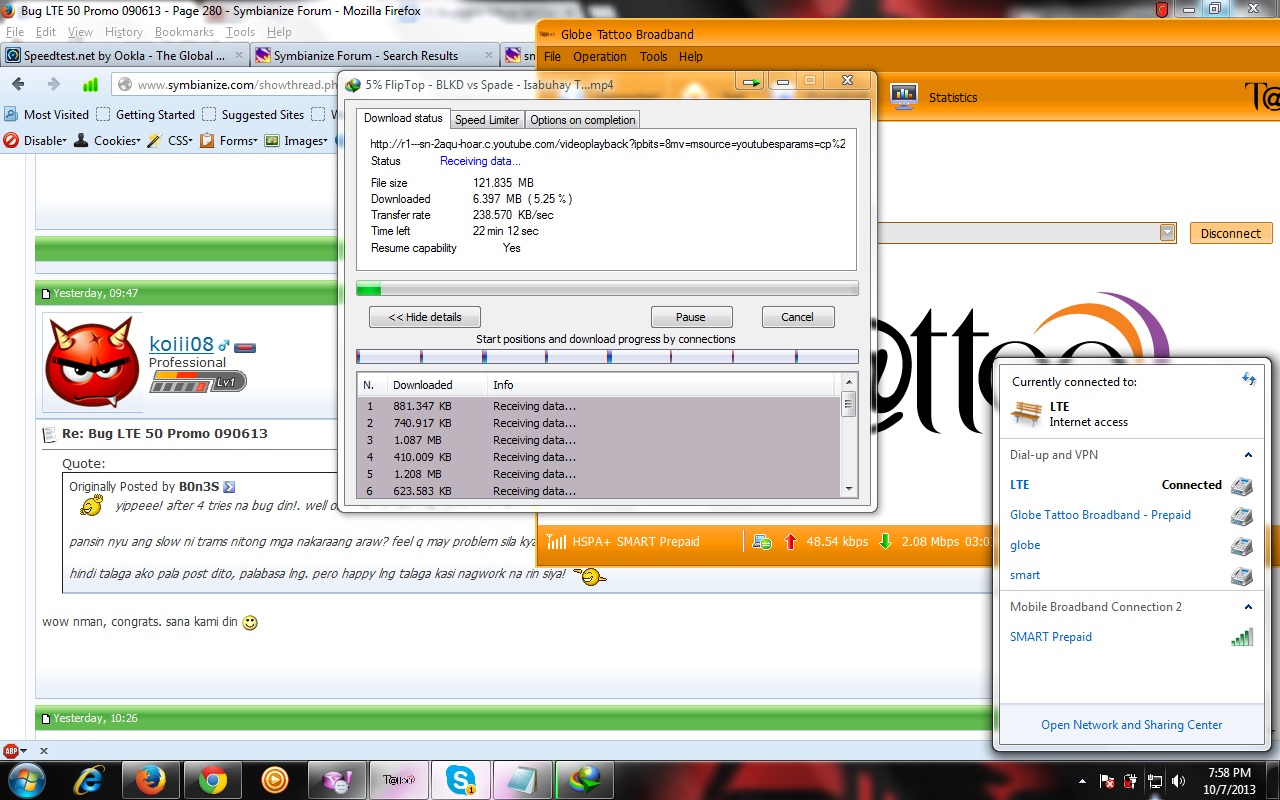
Task: Cancel the download
Action: 797,317
